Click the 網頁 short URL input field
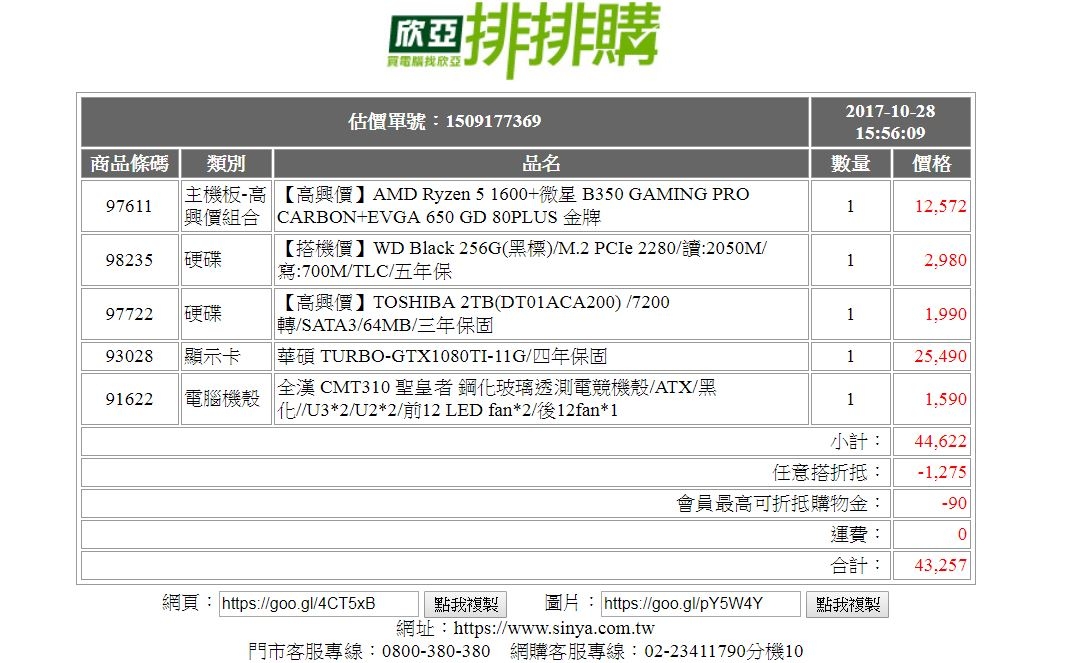Viewport: 1071px width, 663px height. coord(318,604)
